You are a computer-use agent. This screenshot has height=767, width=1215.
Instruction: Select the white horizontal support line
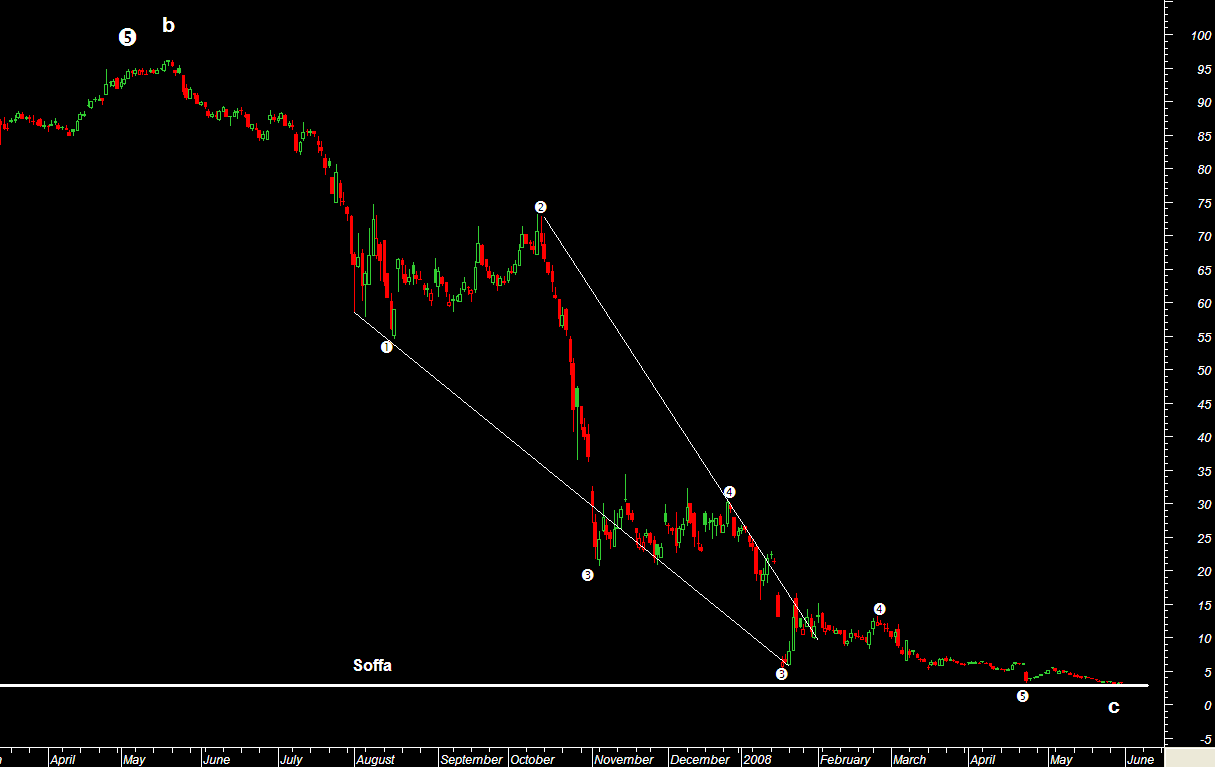pos(574,685)
